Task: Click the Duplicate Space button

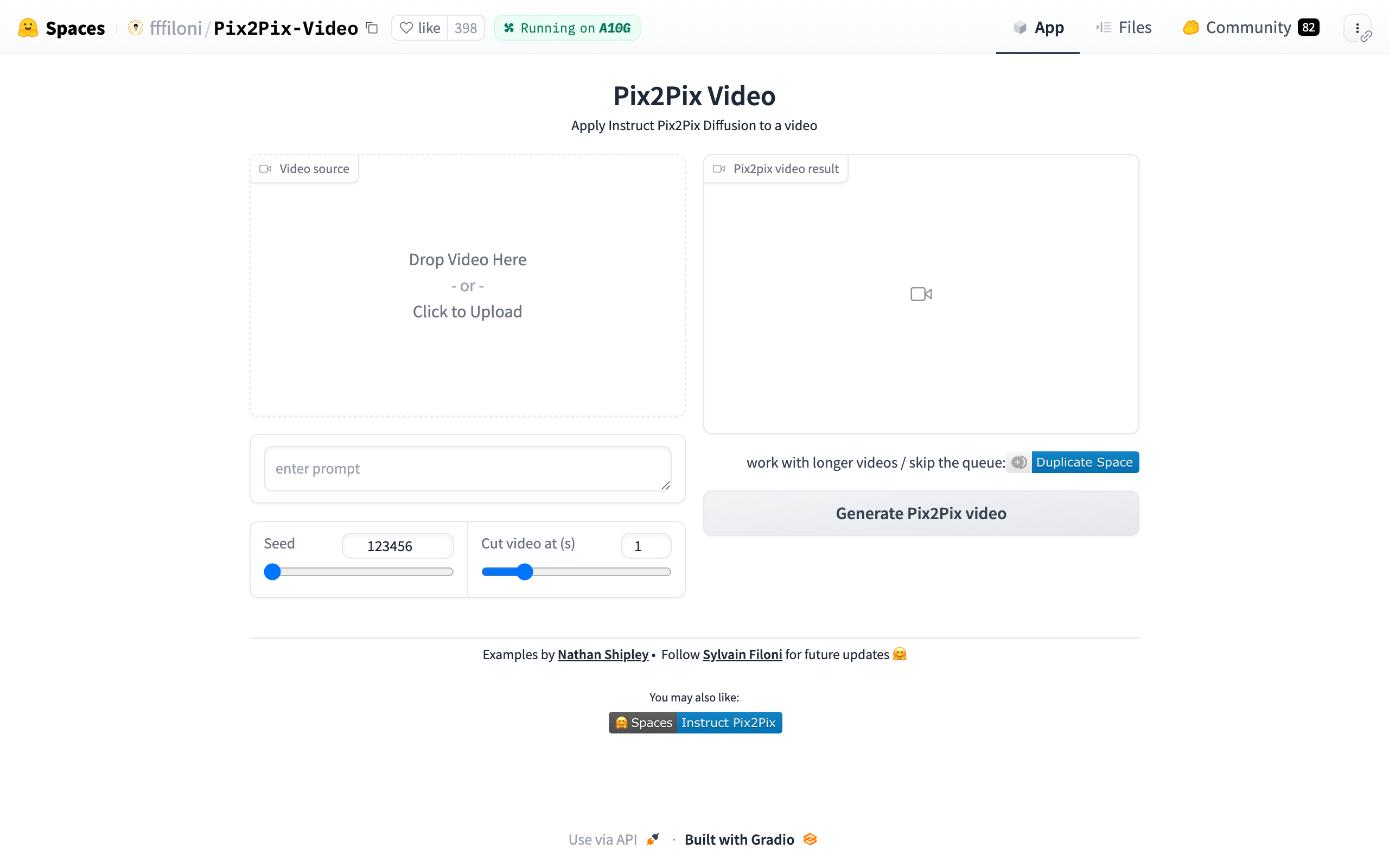Action: (1072, 462)
